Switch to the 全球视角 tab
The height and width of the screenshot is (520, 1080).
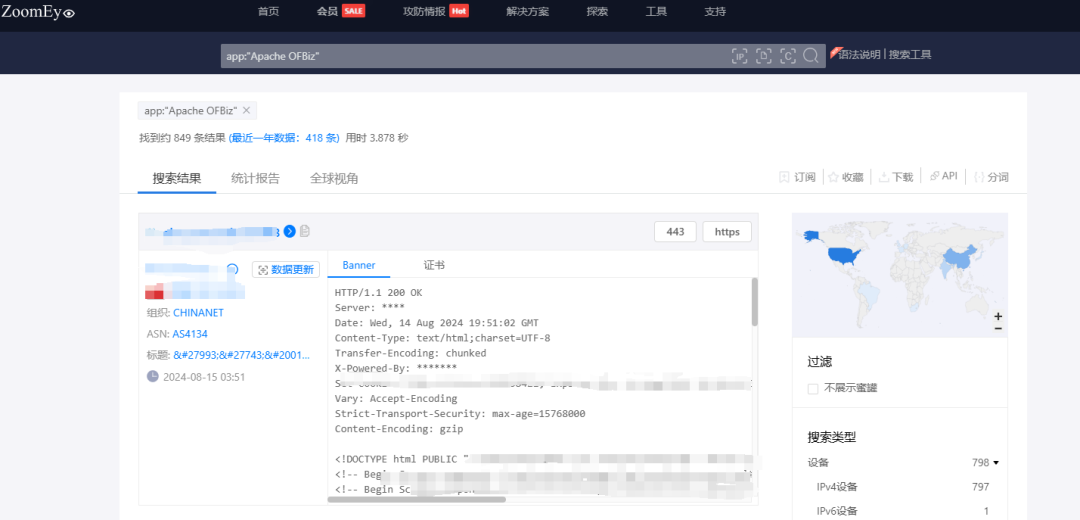click(334, 178)
